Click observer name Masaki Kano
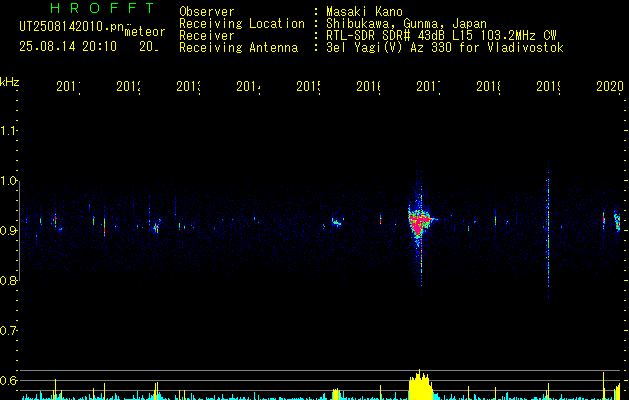 pyautogui.click(x=364, y=12)
